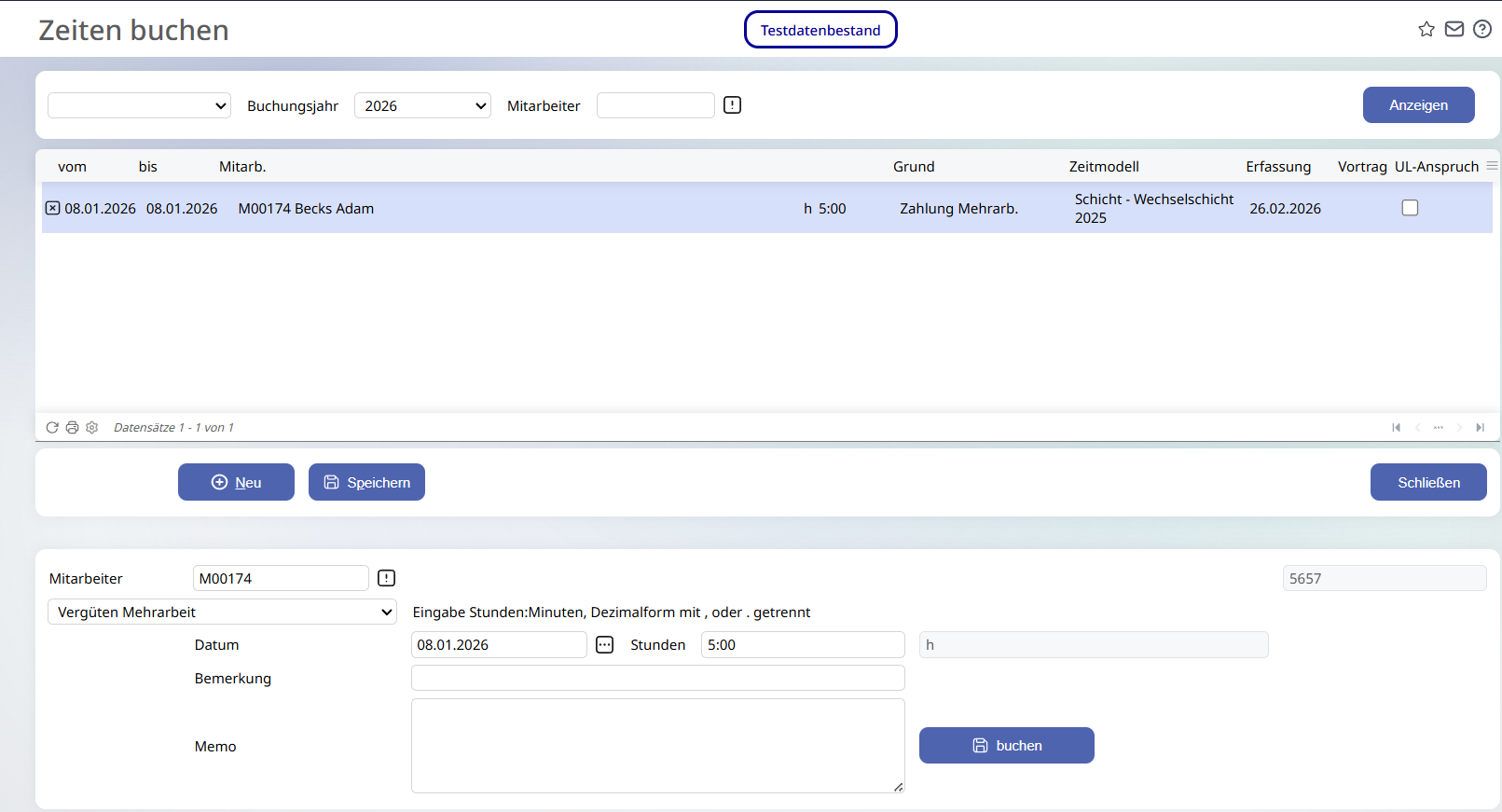
Task: Focus the Bemerkung input field
Action: [657, 678]
